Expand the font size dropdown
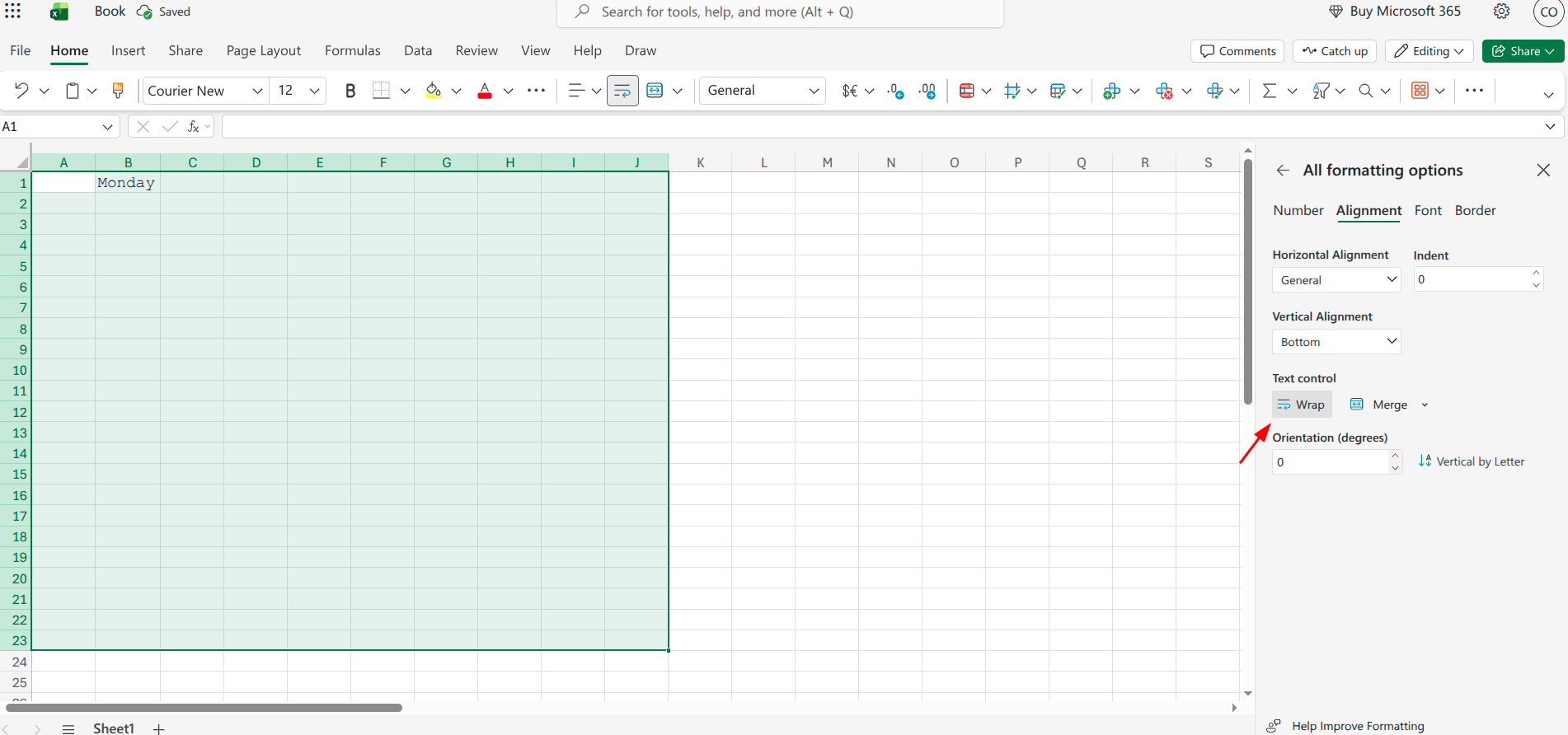 [314, 91]
